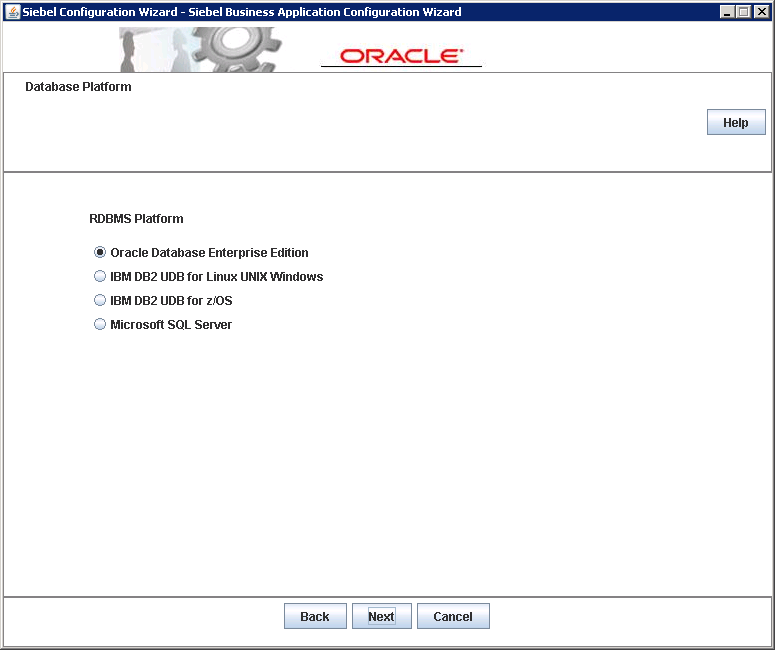Select Oracle Database Enterprise Edition radio button
Image resolution: width=775 pixels, height=650 pixels.
click(100, 253)
